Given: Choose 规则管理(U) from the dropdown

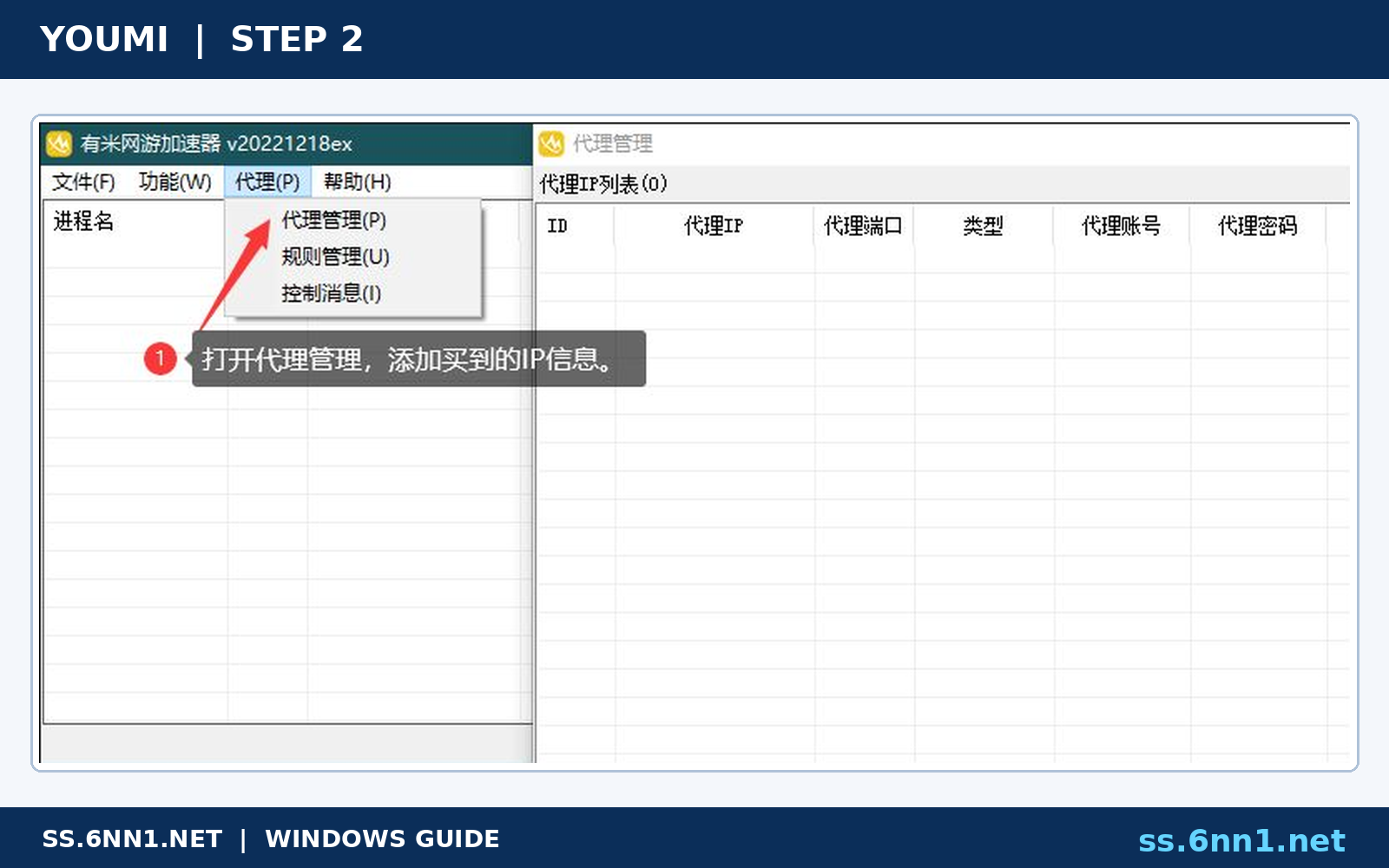Looking at the screenshot, I should coord(335,257).
